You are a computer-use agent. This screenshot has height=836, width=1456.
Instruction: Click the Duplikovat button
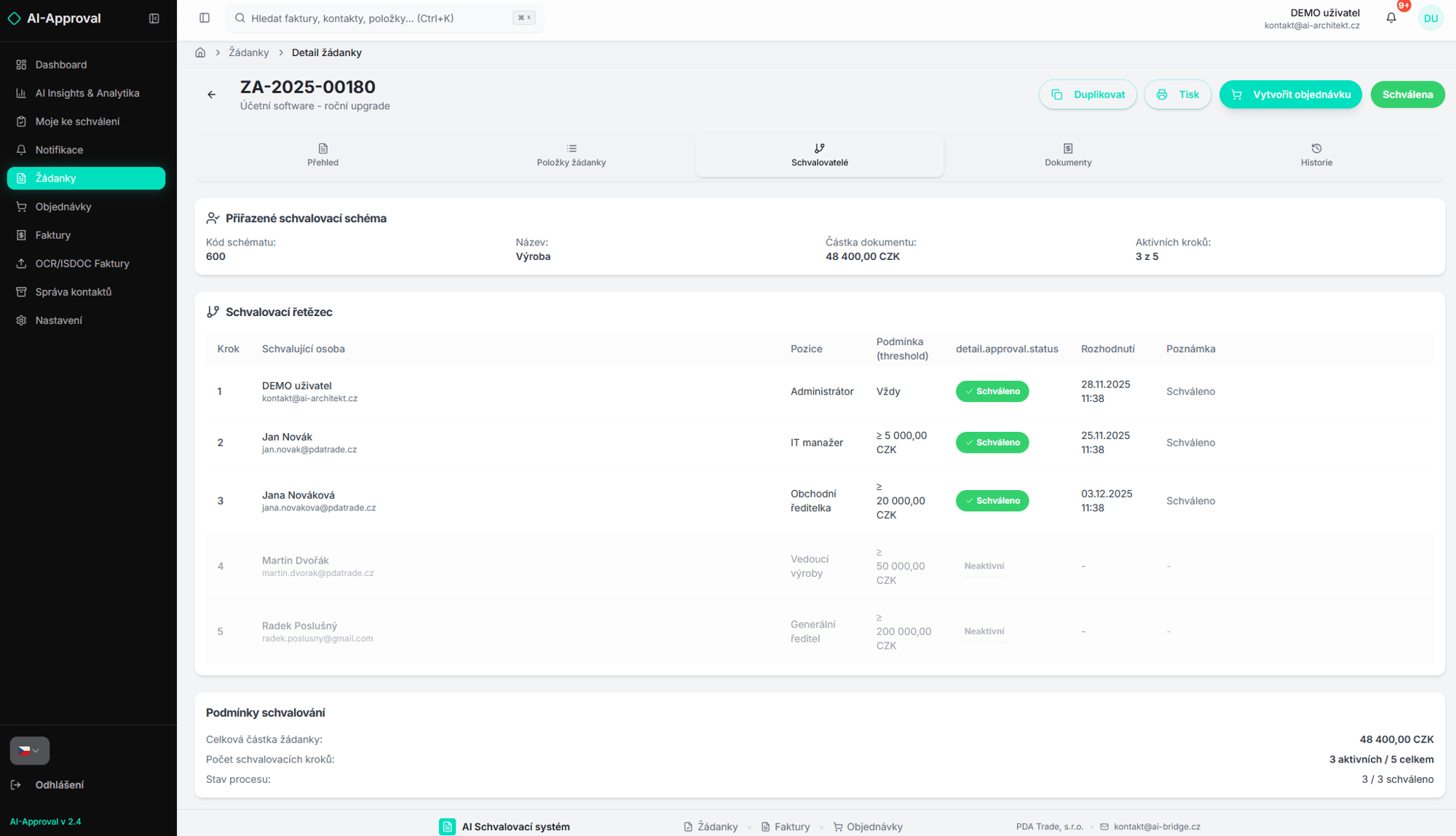point(1088,95)
